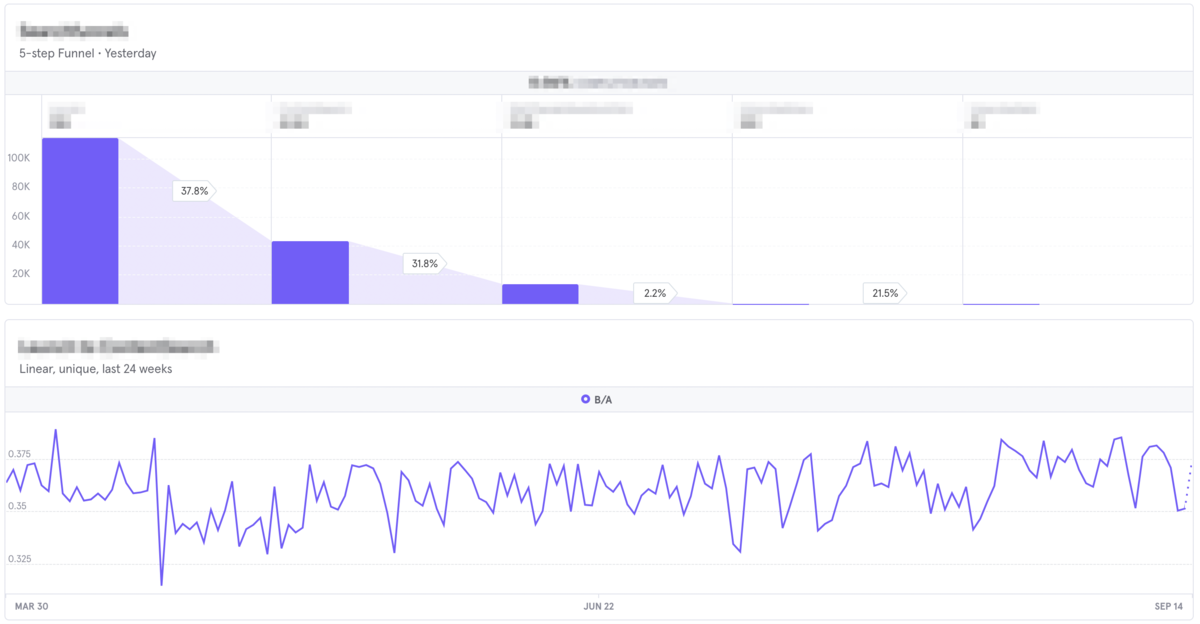Click the 20K axis label
This screenshot has height=624, width=1200.
[22, 273]
